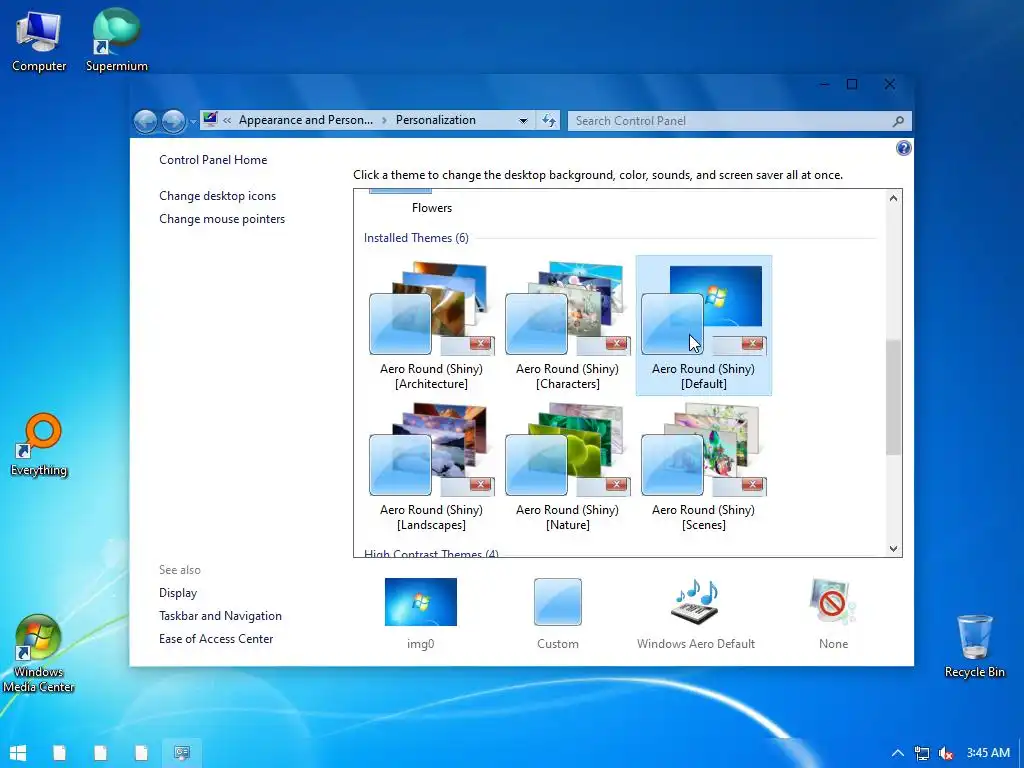Apply Aero Round (Shiny) [Scenes] theme
Screen dimensions: 1024x768
pyautogui.click(x=703, y=466)
